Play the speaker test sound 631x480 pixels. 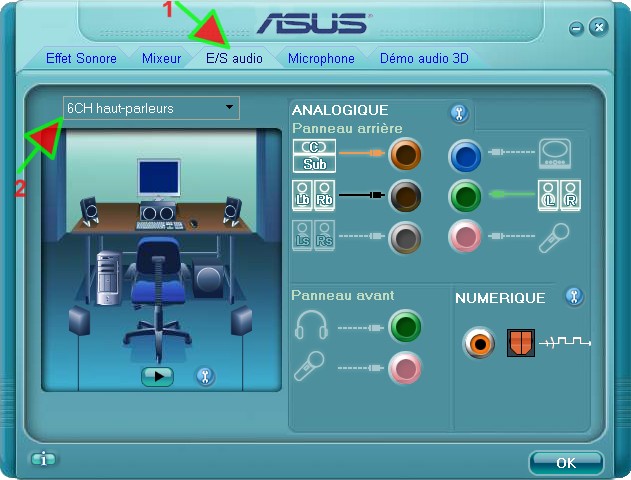click(x=157, y=376)
